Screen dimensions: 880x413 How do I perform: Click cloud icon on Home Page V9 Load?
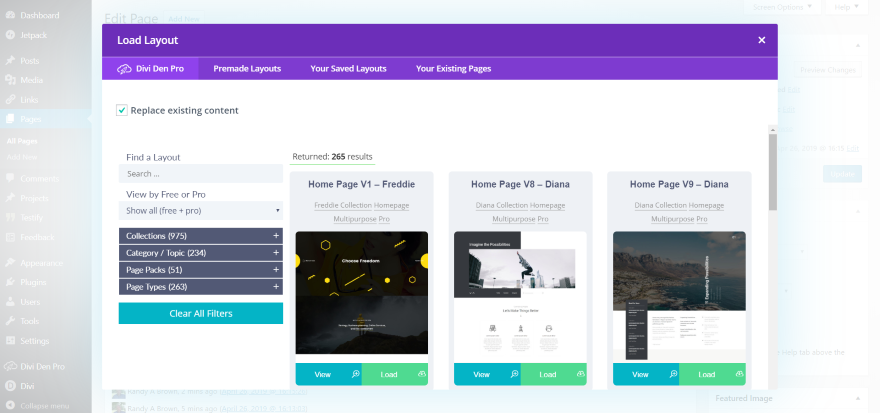point(740,374)
